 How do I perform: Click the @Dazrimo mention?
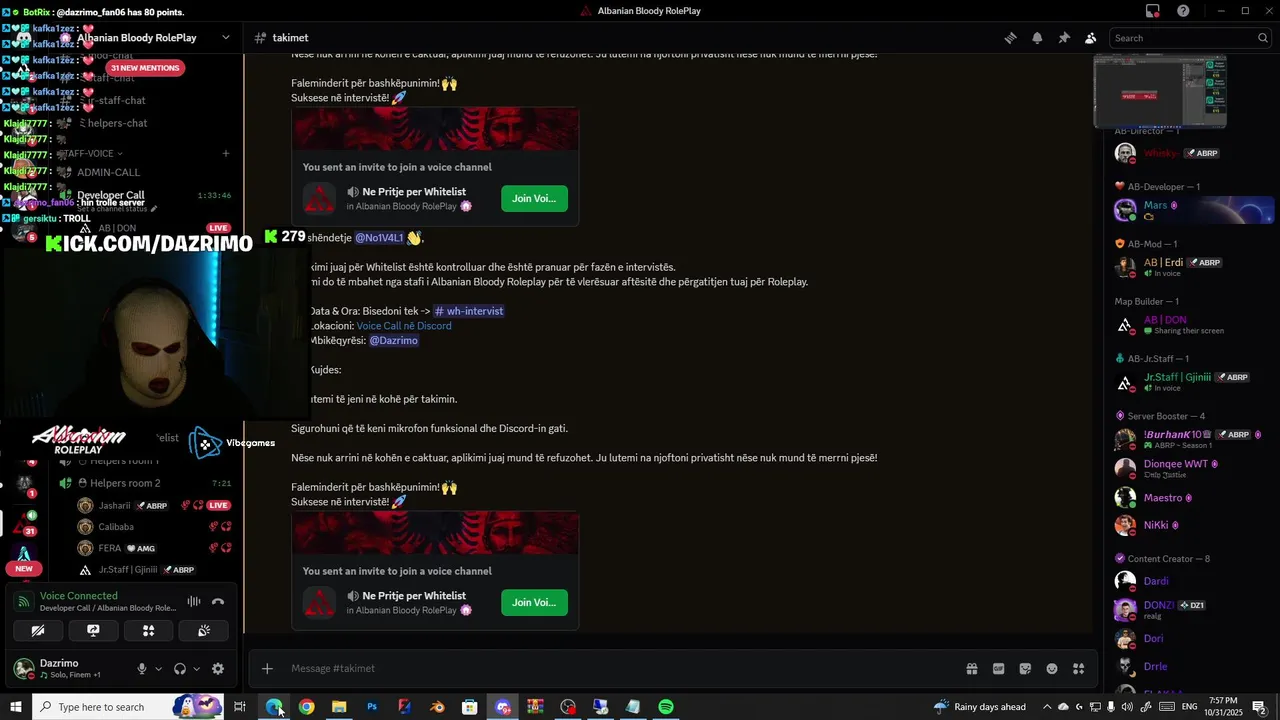tap(393, 340)
